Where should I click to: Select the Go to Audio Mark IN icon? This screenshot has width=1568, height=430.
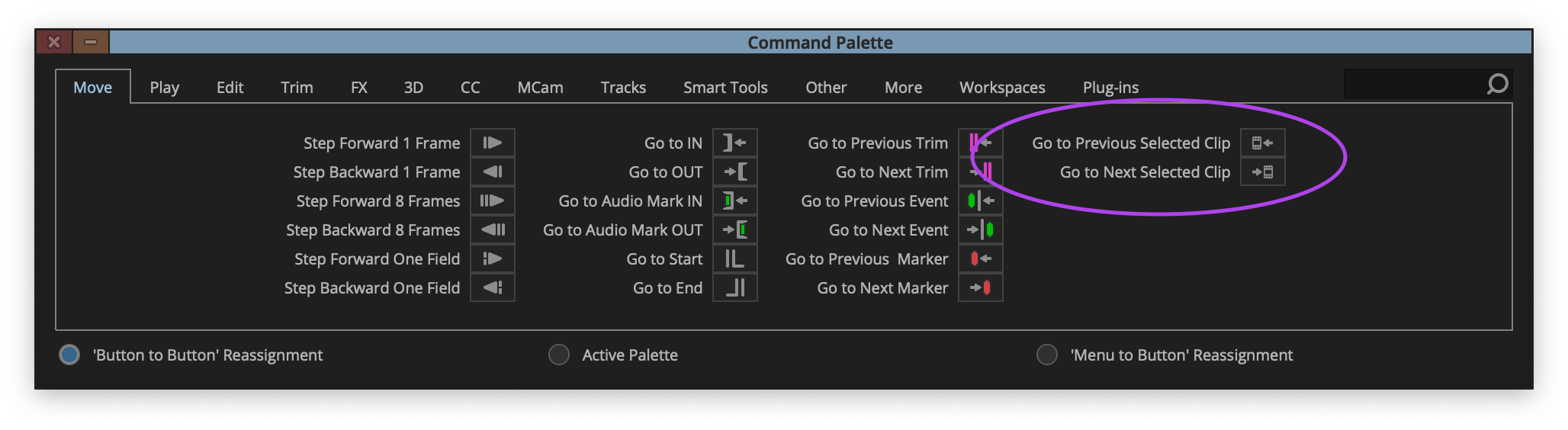735,201
